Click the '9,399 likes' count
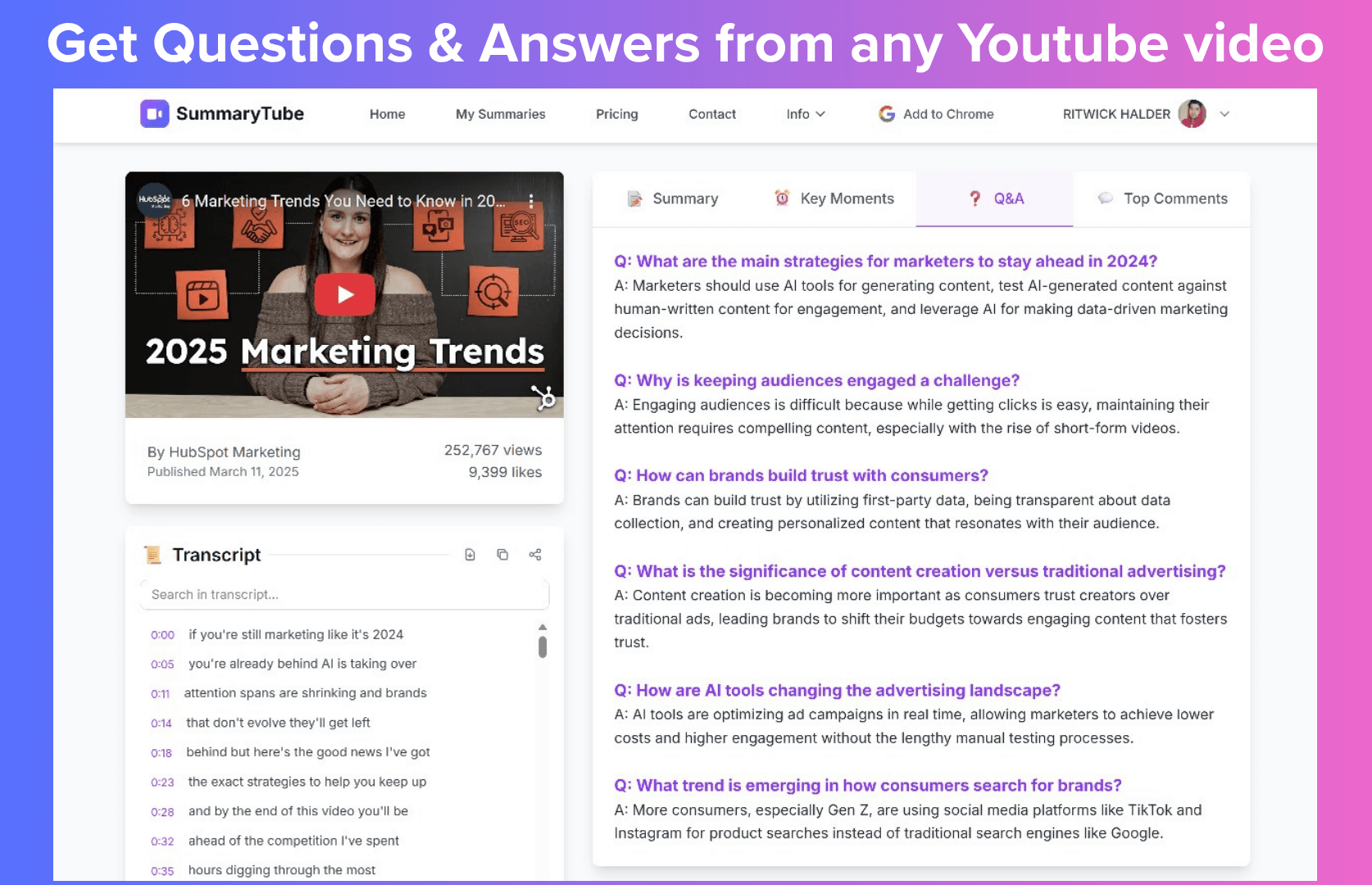This screenshot has height=885, width=1372. 505,472
